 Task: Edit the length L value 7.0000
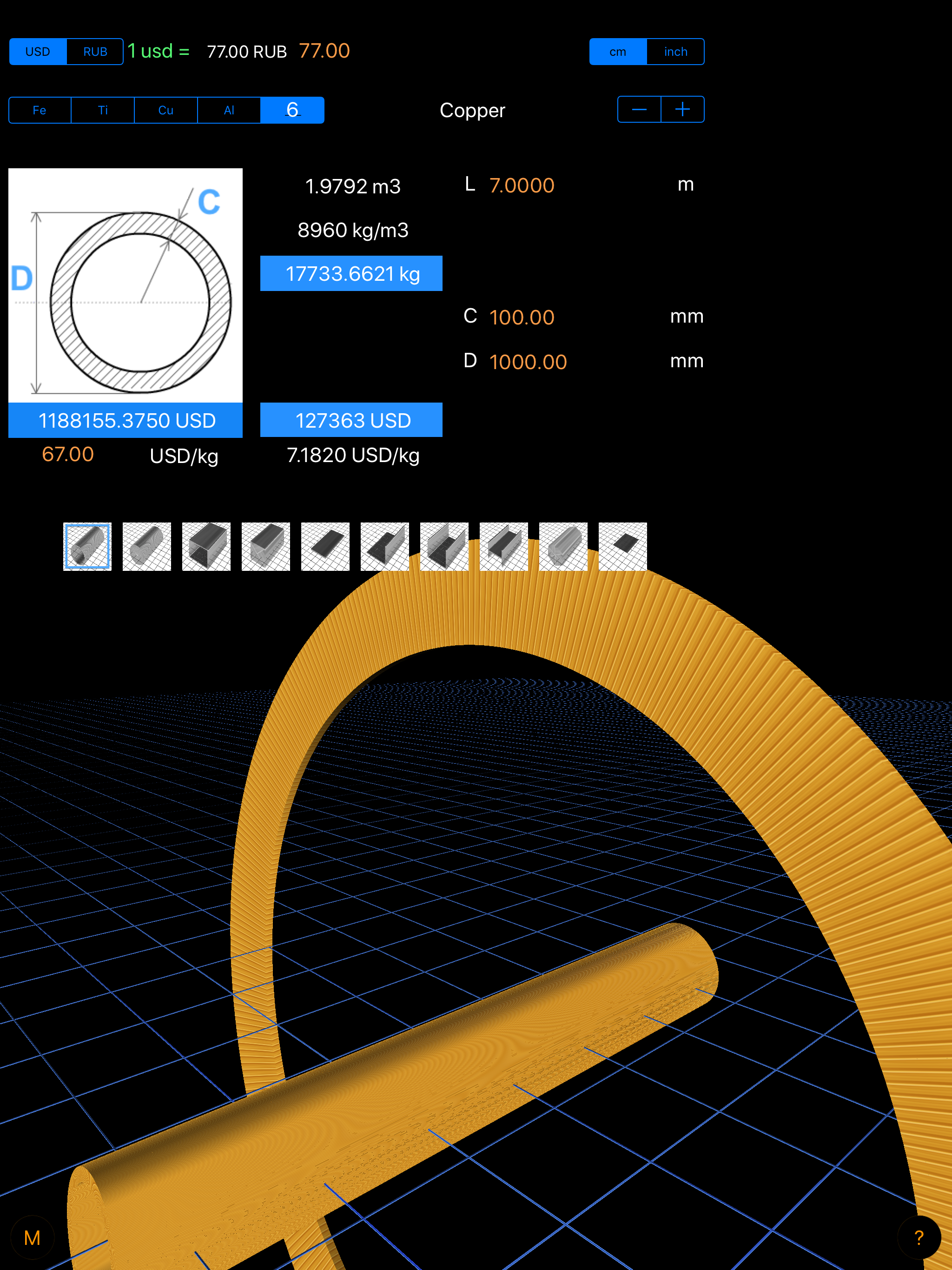point(522,185)
